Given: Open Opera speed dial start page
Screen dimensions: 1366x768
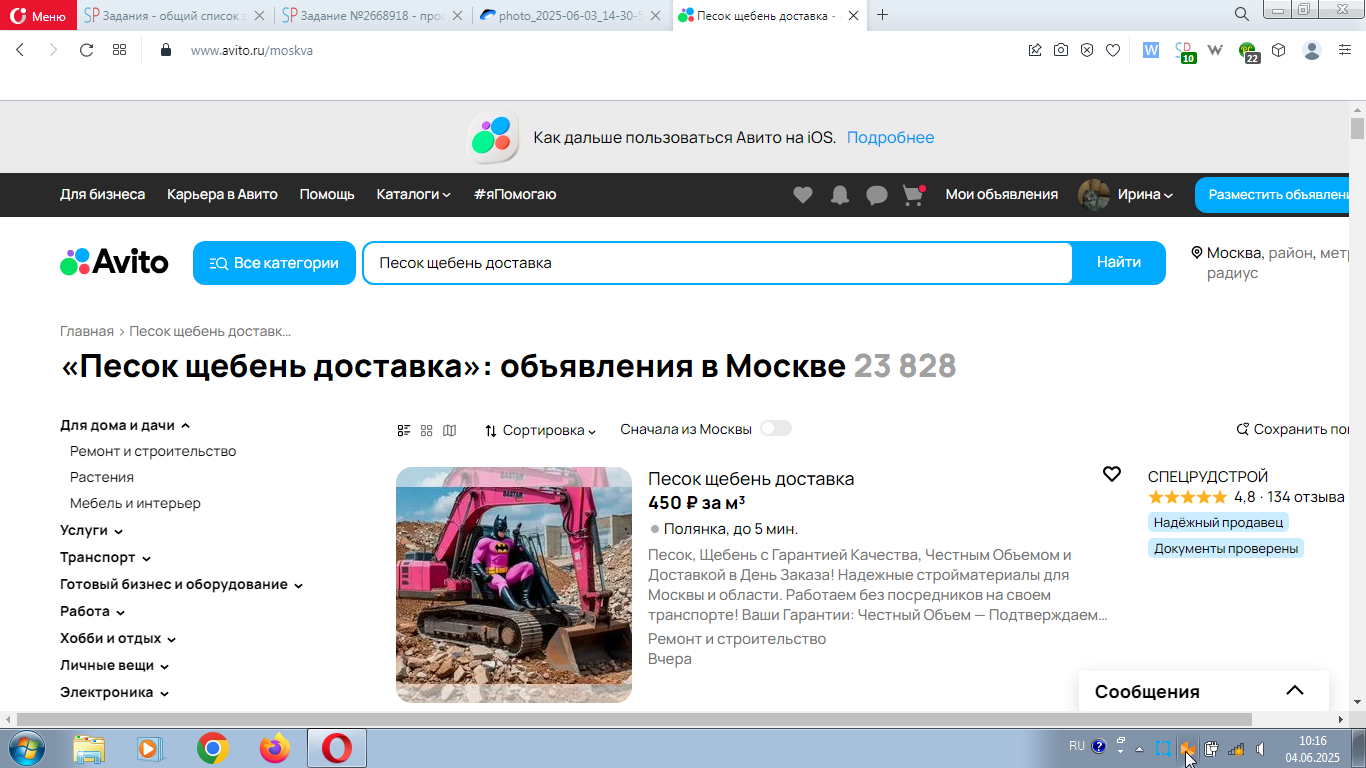Looking at the screenshot, I should tap(119, 50).
